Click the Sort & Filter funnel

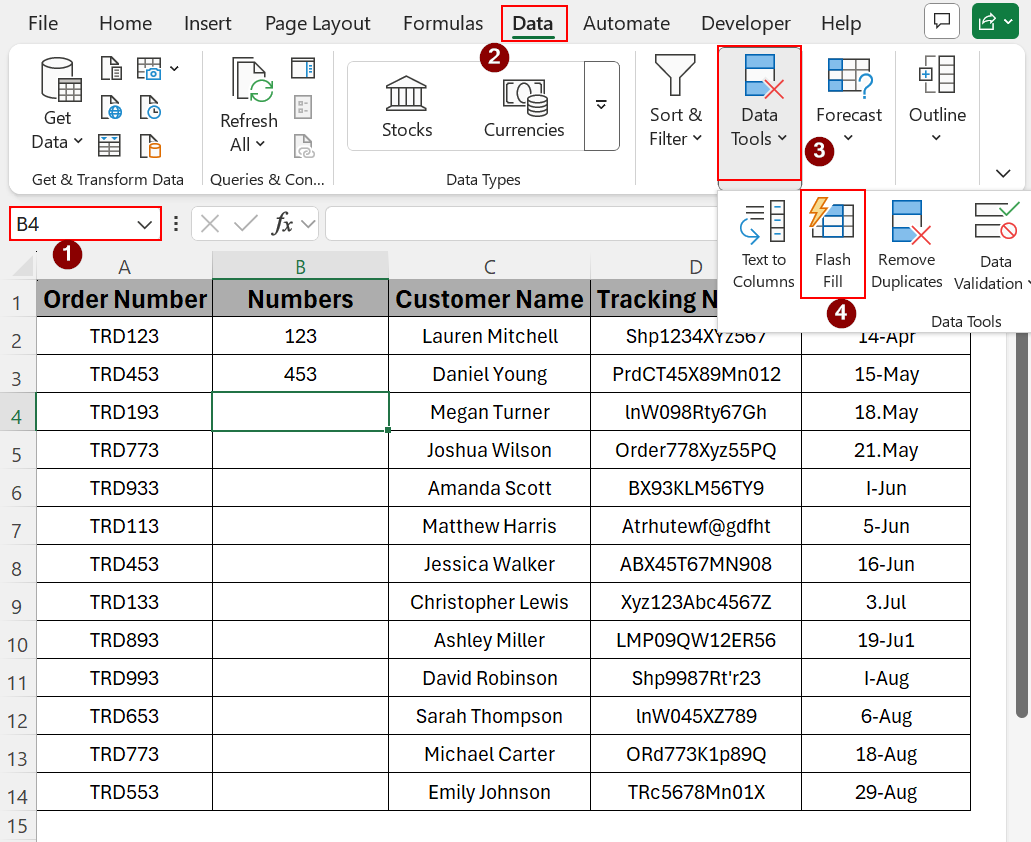coord(675,102)
